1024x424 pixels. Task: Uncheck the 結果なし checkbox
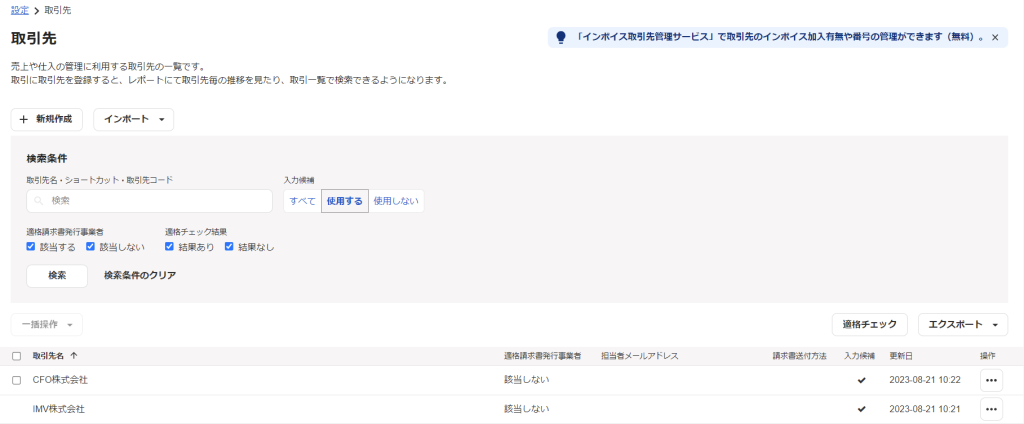pyautogui.click(x=229, y=247)
